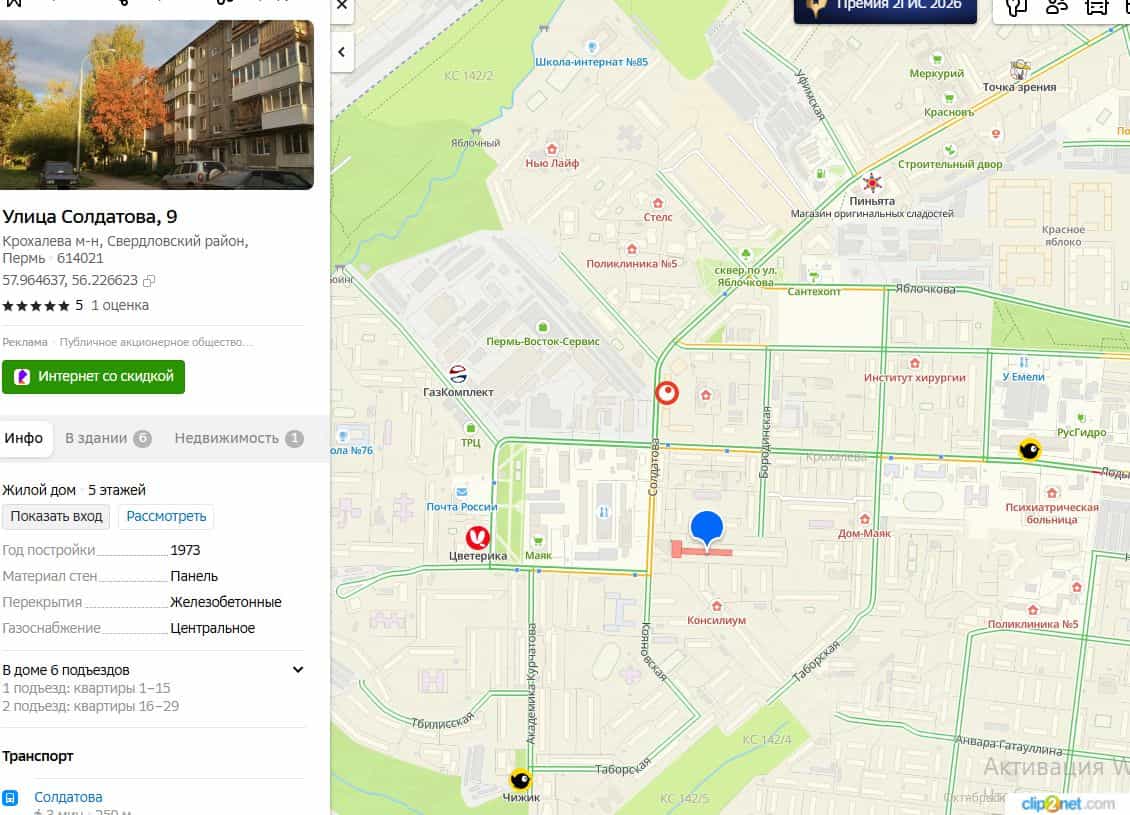Switch to the Инфо tab
This screenshot has height=815, width=1130.
tap(24, 438)
